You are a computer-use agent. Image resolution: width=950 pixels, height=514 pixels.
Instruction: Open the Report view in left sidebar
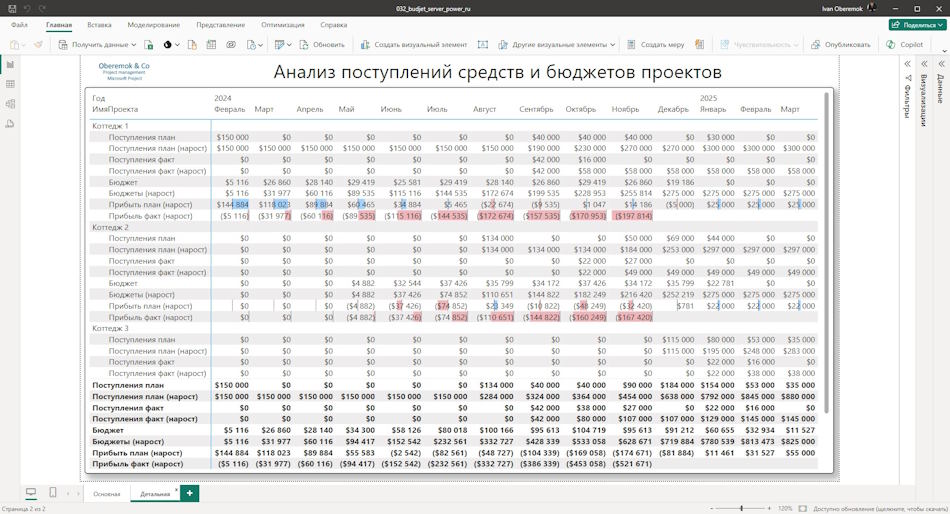tap(10, 64)
